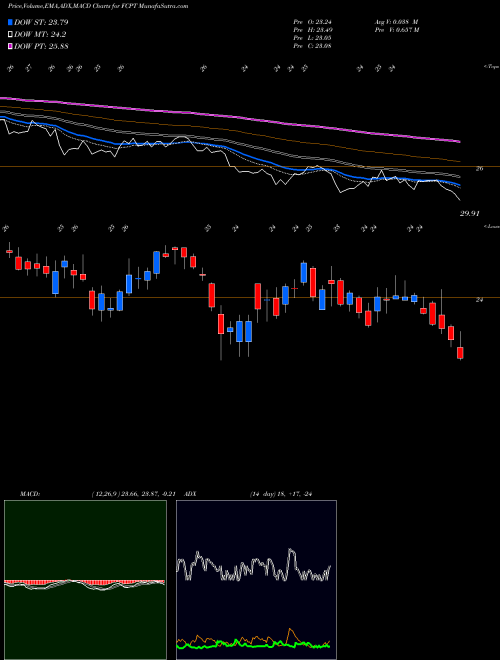Viewport: 500px width, 660px height.
Task: Open the dark blue ADX indicator chart panel
Action: tap(256, 580)
